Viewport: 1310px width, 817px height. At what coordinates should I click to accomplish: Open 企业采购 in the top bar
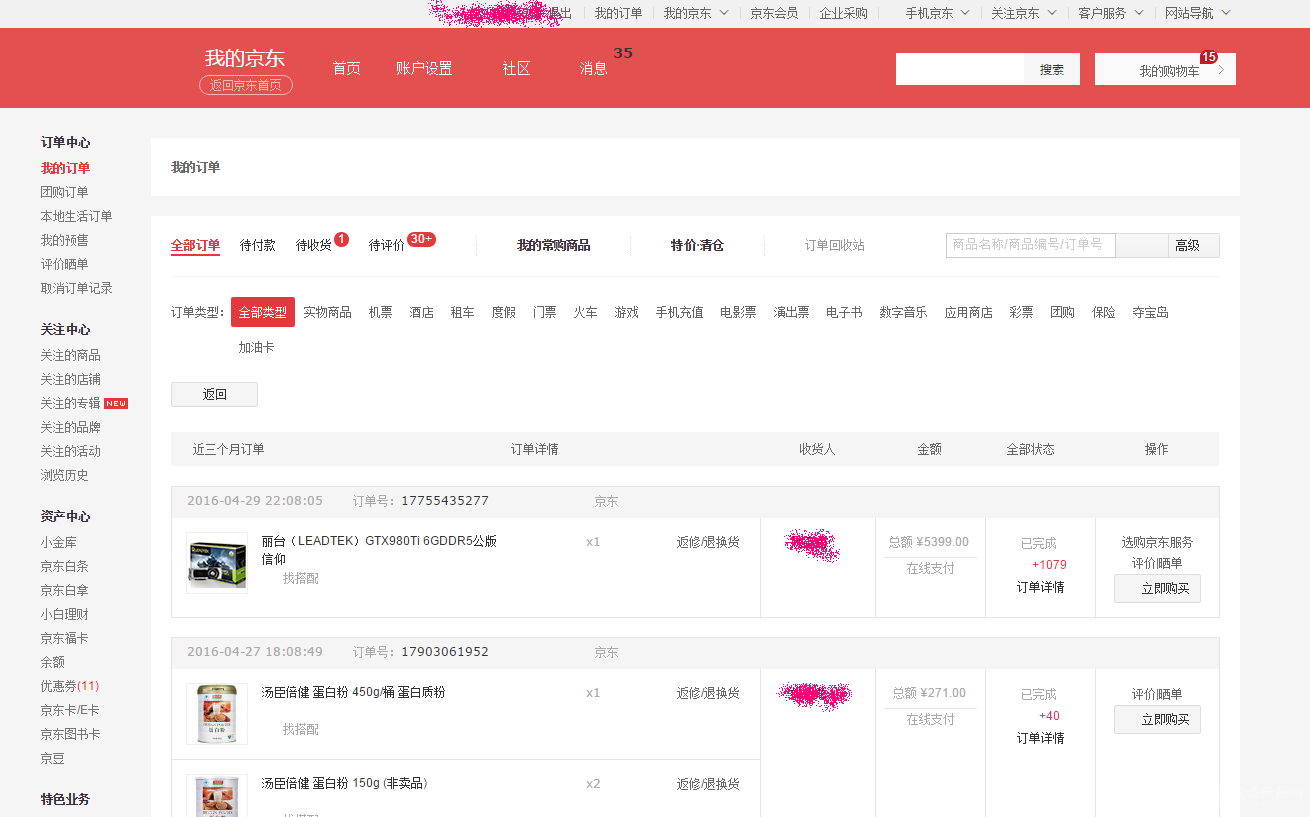(x=844, y=13)
